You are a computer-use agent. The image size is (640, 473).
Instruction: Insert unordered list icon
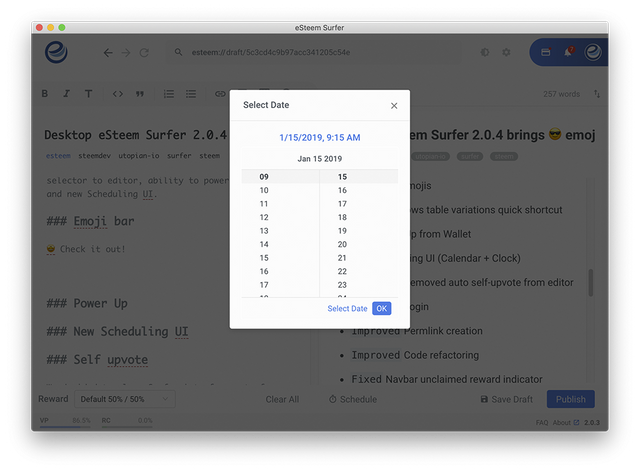click(x=191, y=94)
